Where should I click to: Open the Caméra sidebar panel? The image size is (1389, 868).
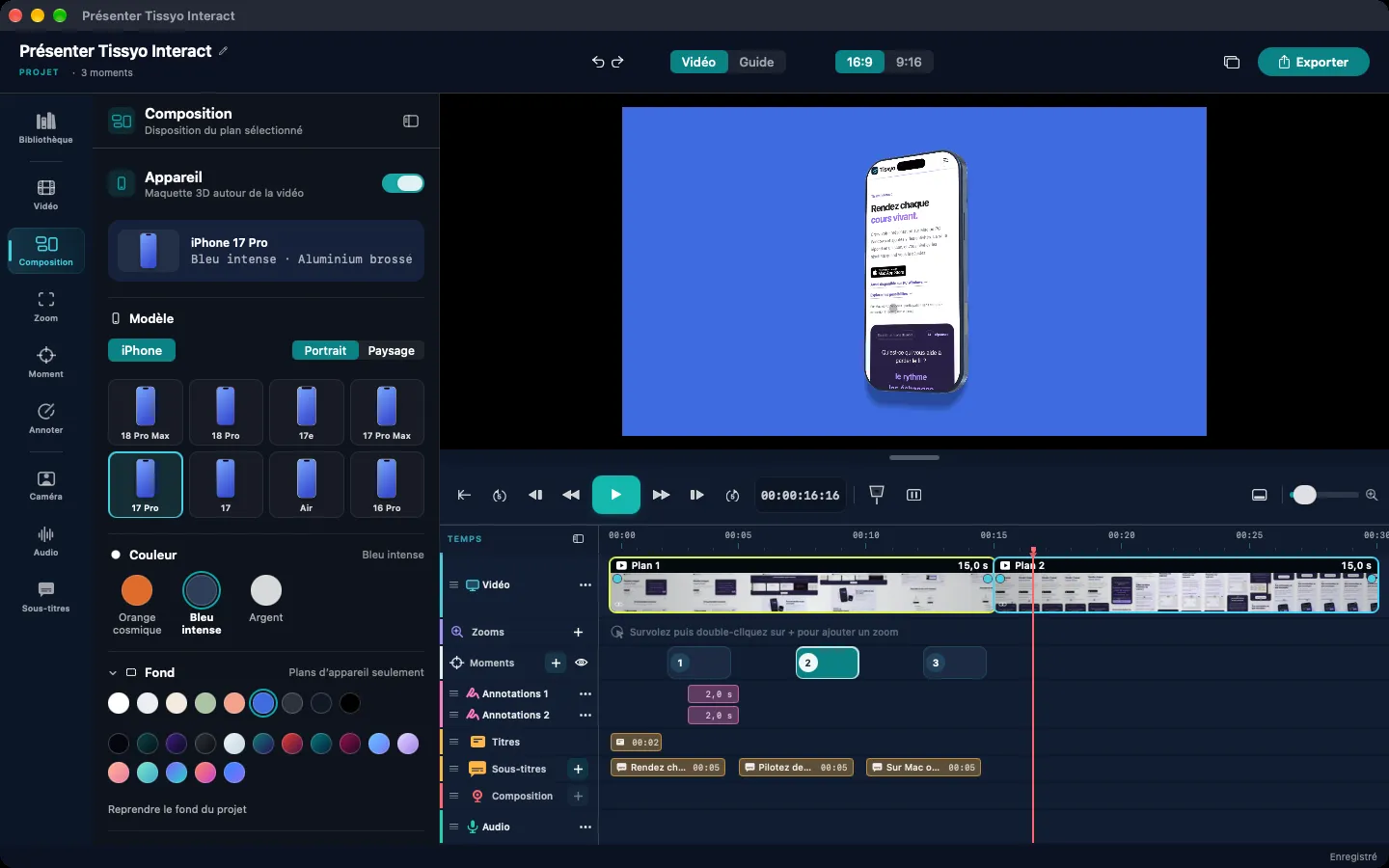pyautogui.click(x=45, y=485)
